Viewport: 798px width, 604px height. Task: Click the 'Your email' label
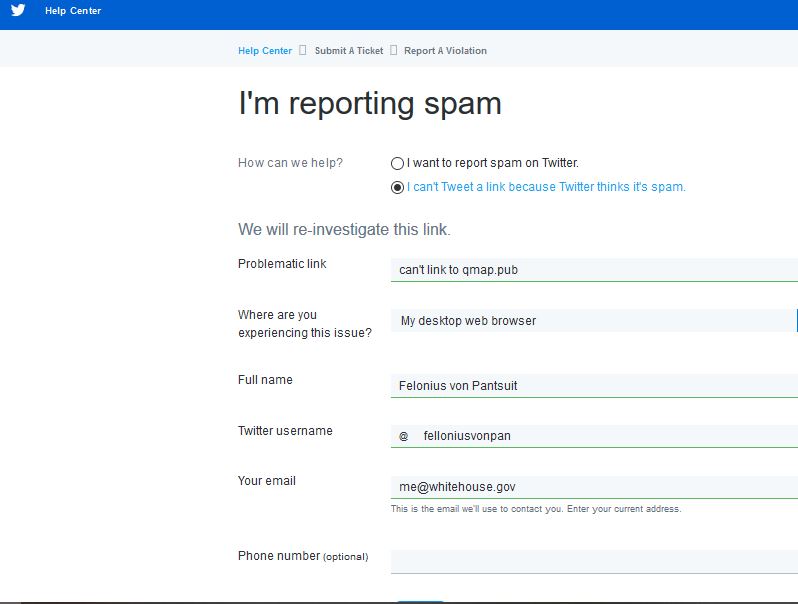(267, 481)
